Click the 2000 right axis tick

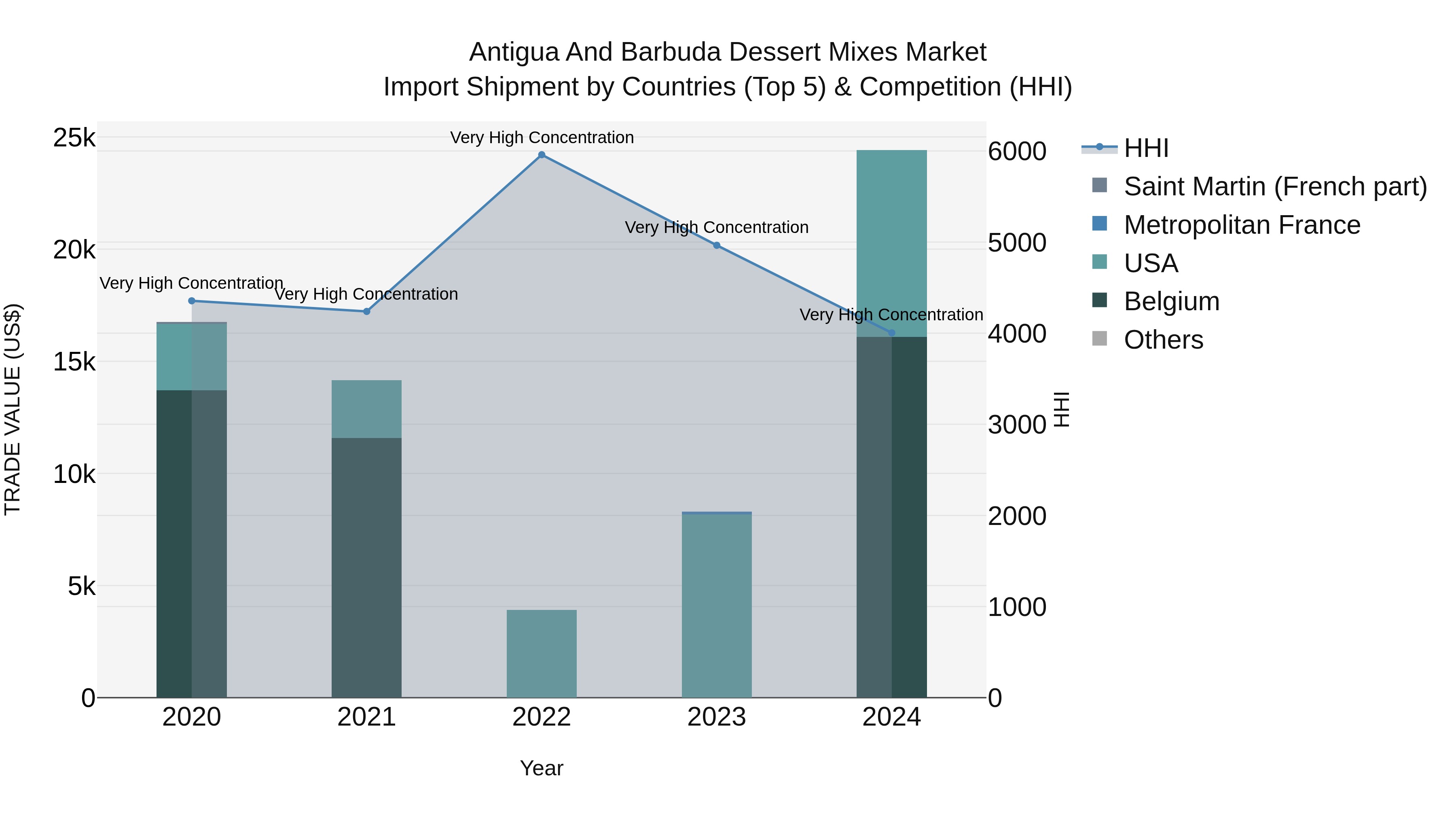pos(1018,516)
